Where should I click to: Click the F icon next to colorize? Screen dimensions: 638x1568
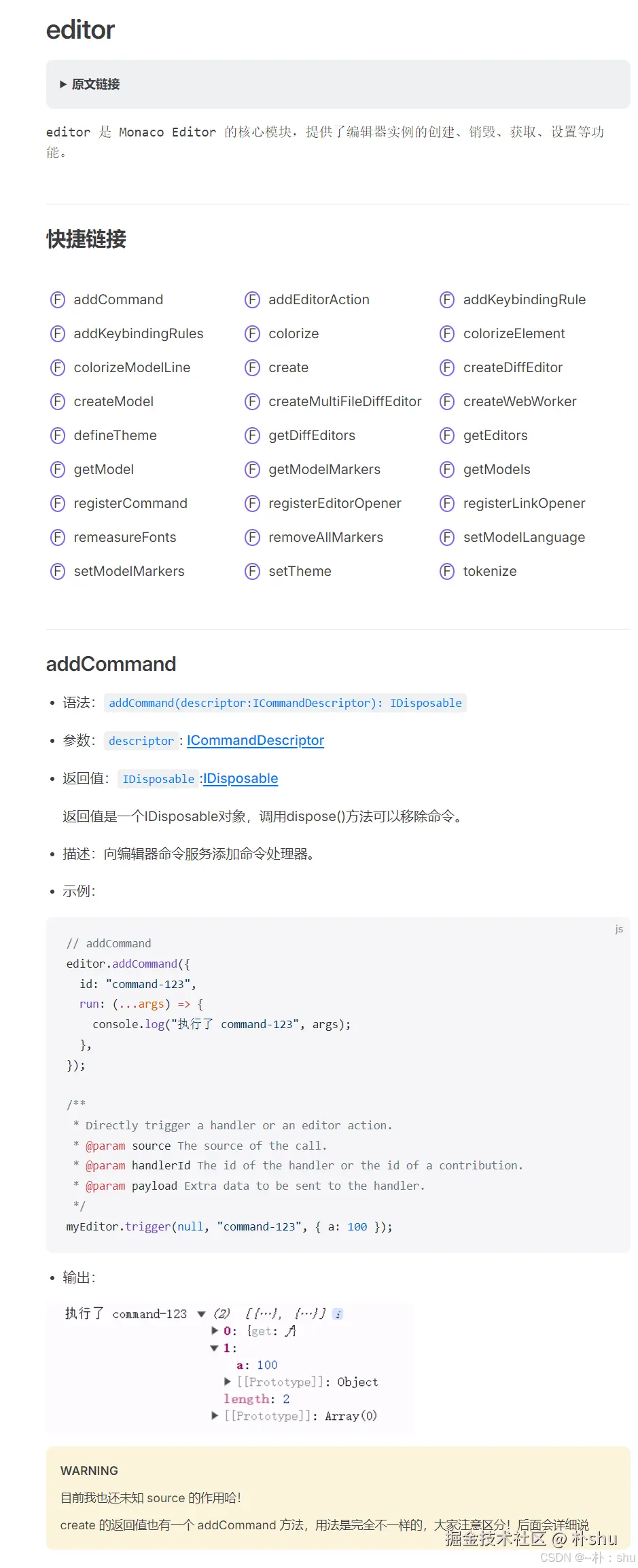pyautogui.click(x=252, y=333)
